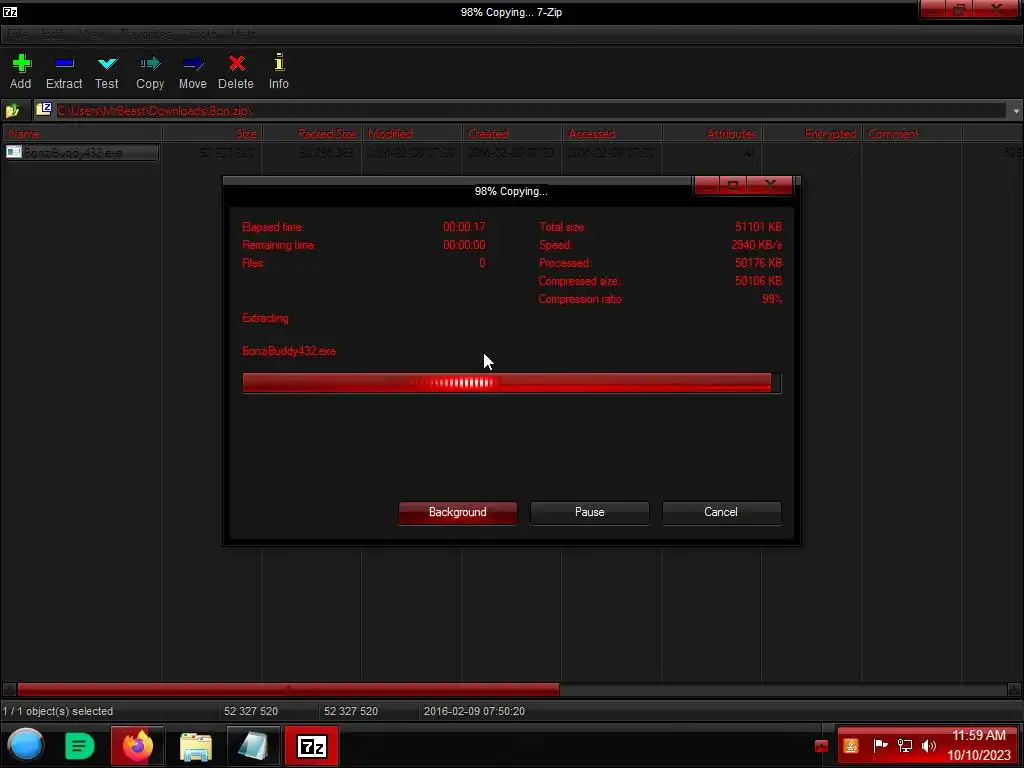Sort by the Modified column header

tap(412, 134)
